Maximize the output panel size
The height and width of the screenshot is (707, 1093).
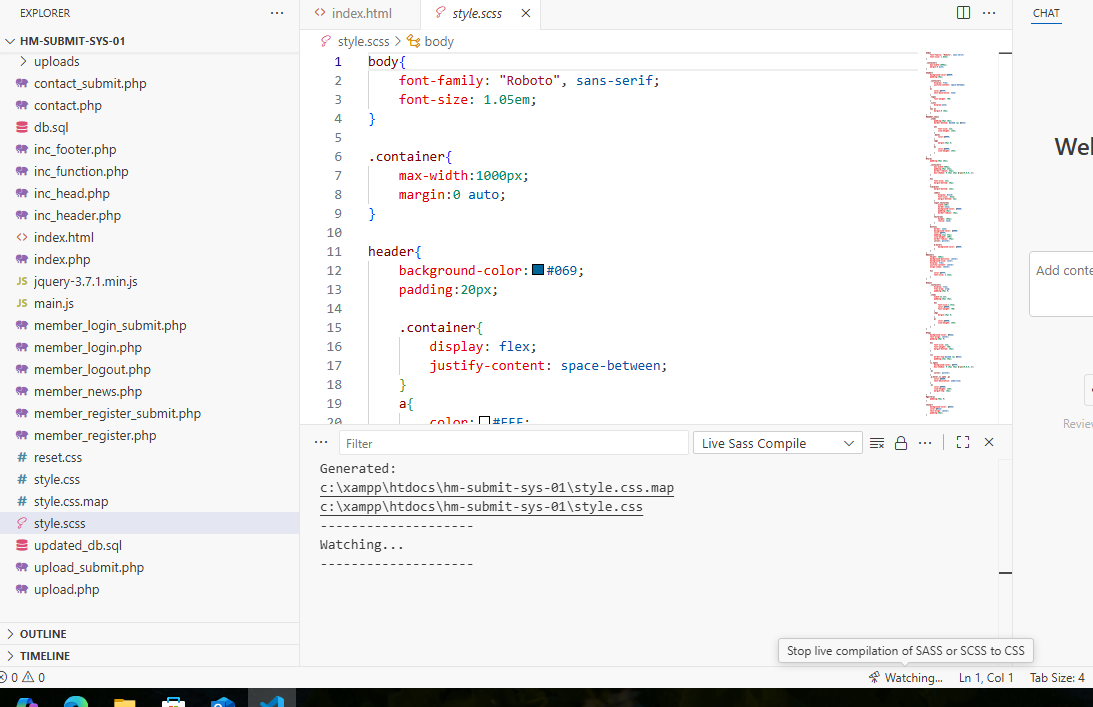(963, 442)
